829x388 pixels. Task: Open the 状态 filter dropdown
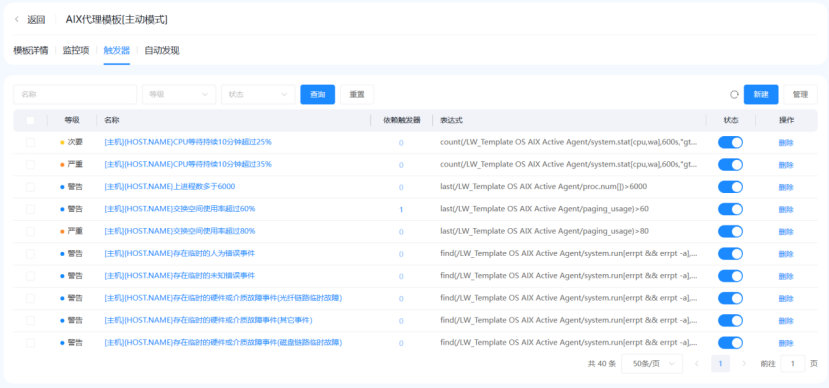[258, 95]
